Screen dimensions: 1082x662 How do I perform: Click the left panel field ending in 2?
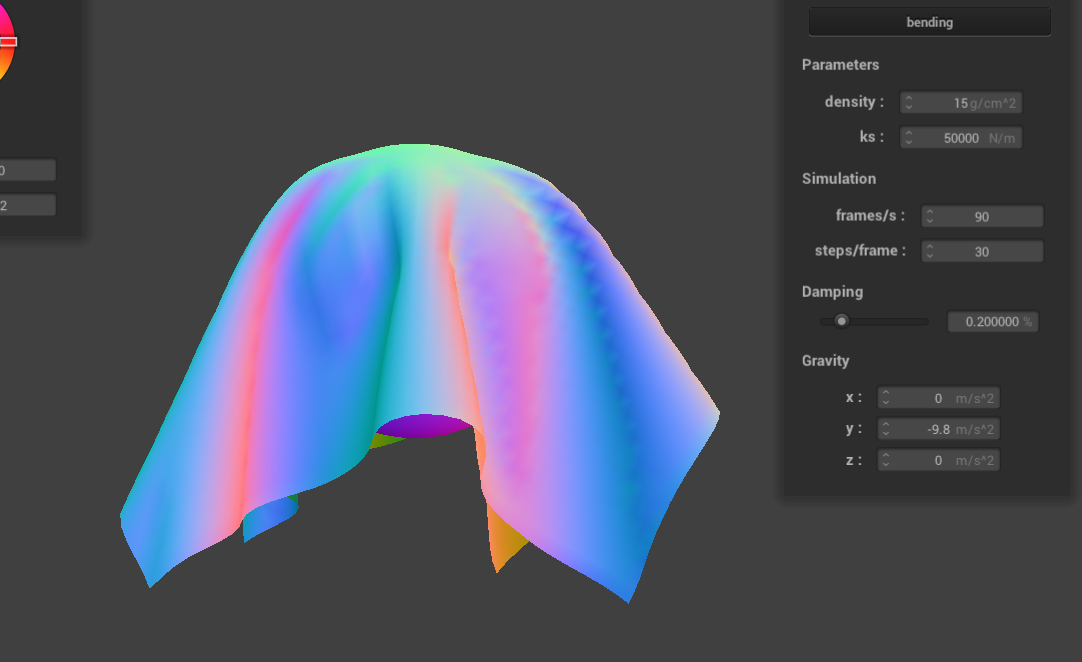[x=26, y=205]
